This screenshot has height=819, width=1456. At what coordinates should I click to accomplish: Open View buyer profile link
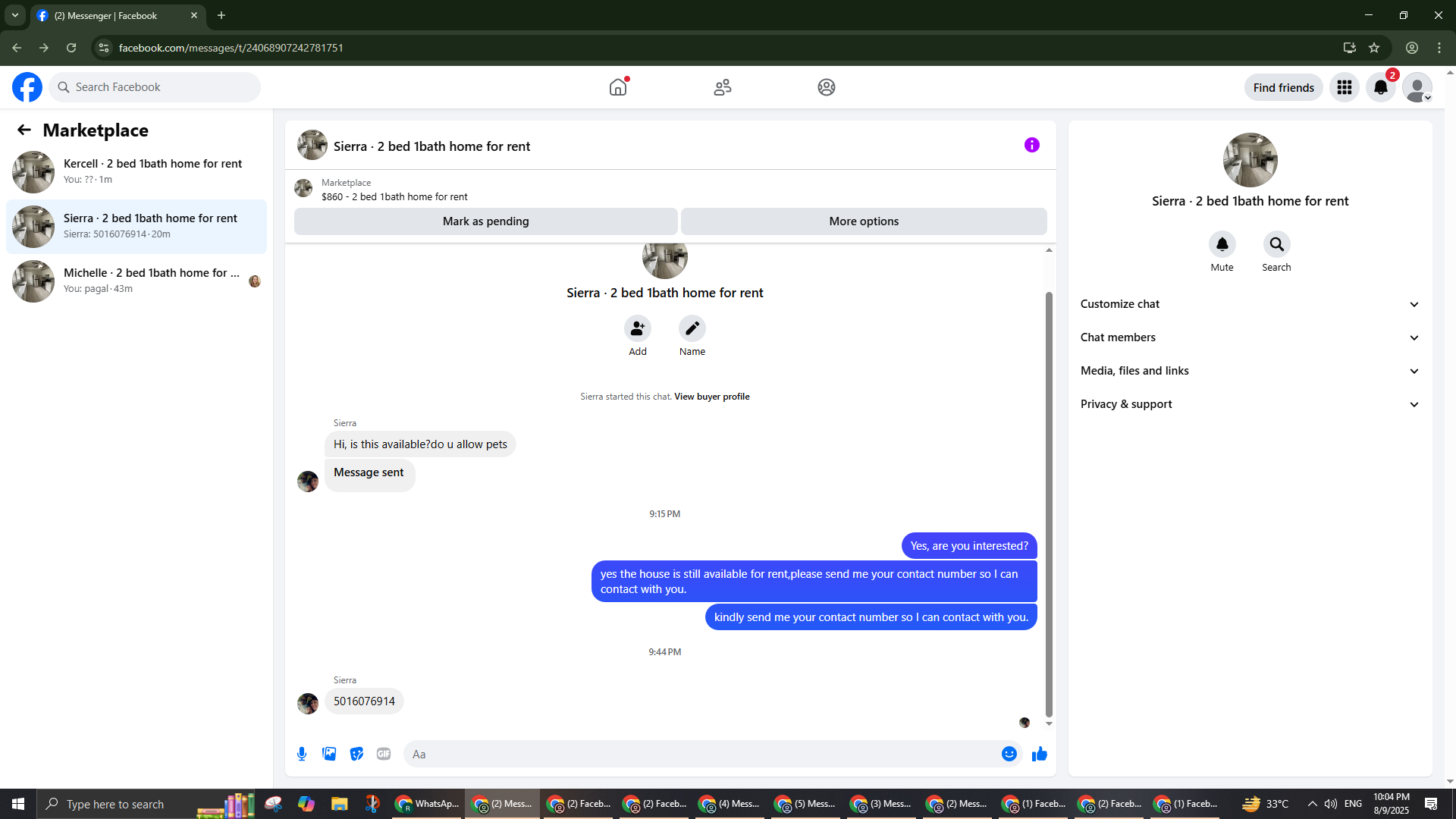(x=711, y=397)
